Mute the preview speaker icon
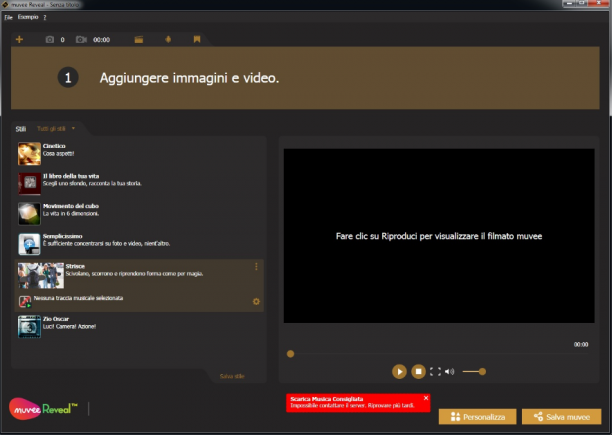Image resolution: width=612 pixels, height=435 pixels. pyautogui.click(x=450, y=371)
